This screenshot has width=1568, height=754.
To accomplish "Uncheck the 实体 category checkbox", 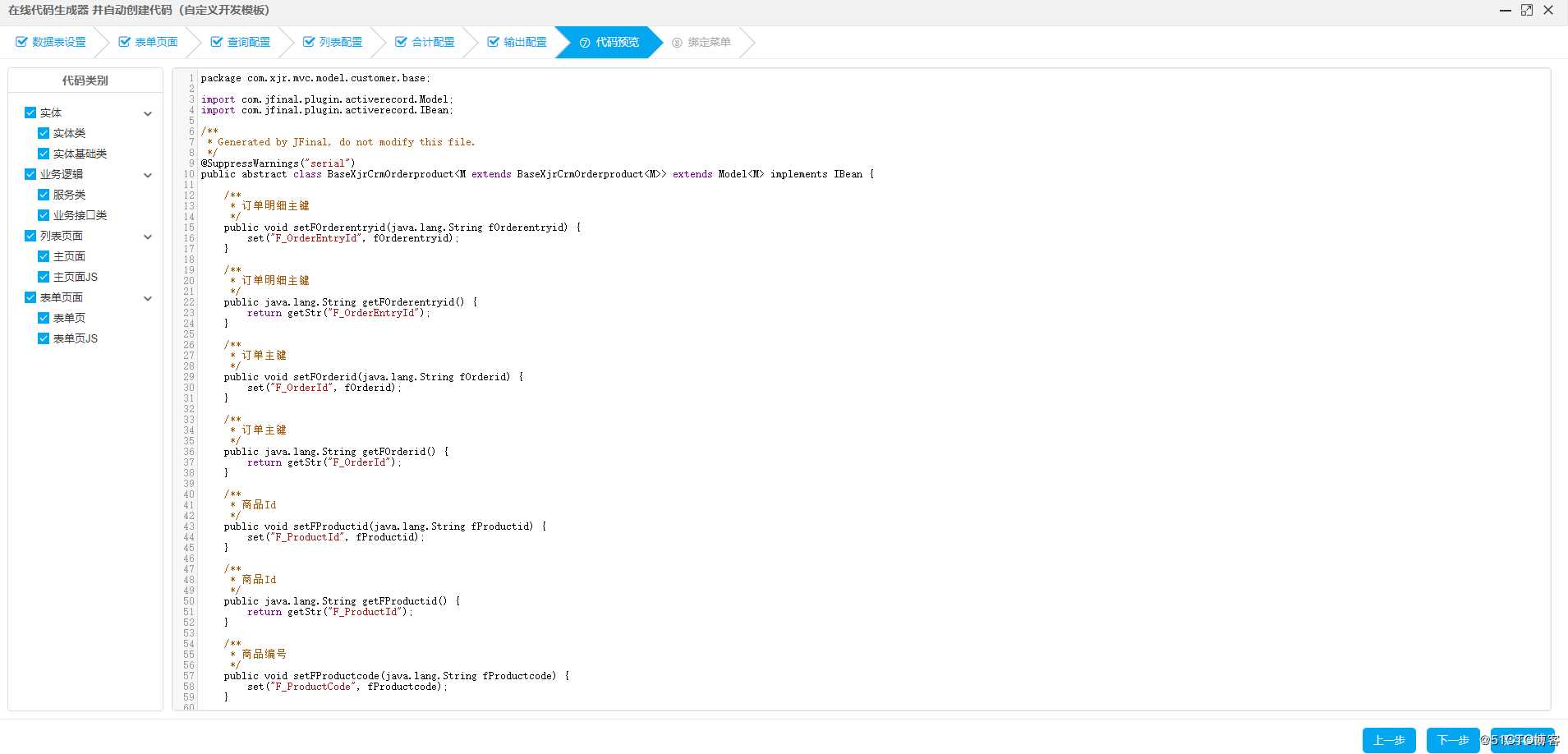I will [x=30, y=113].
